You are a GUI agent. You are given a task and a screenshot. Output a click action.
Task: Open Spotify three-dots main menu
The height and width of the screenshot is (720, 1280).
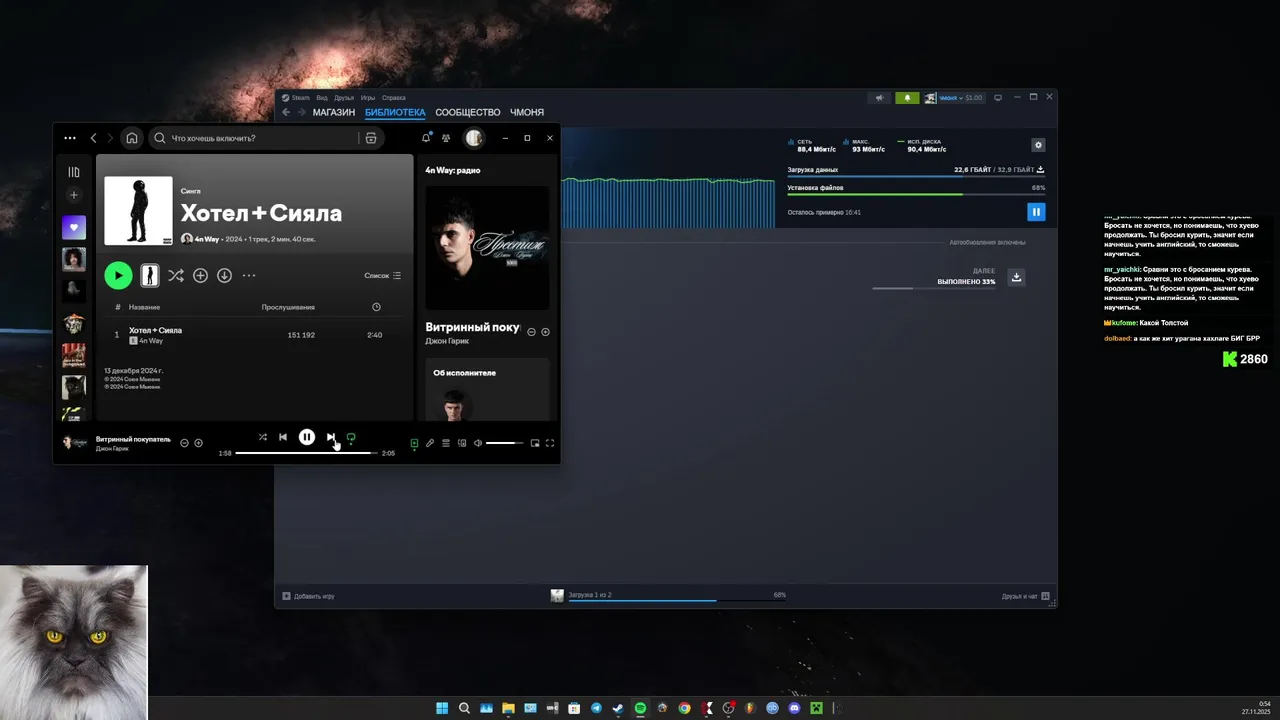(69, 138)
